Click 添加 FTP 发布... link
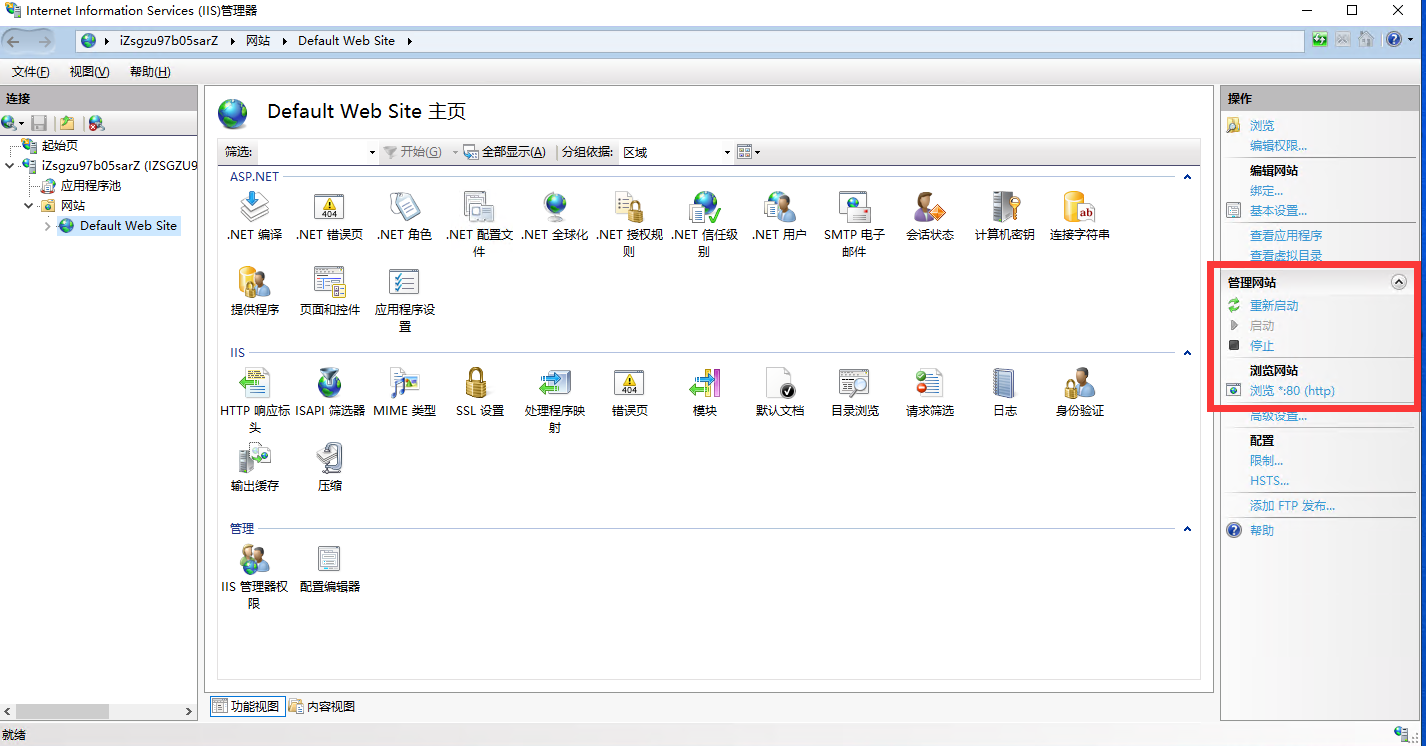The height and width of the screenshot is (746, 1426). pyautogui.click(x=1292, y=506)
